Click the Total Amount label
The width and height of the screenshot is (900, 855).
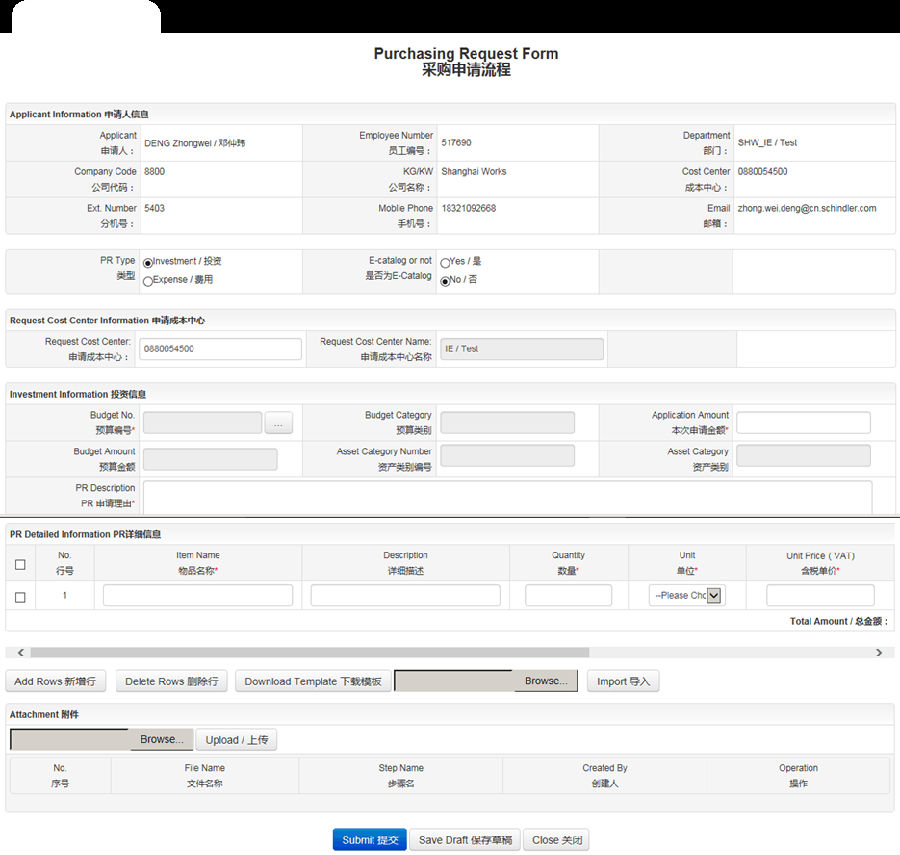(x=839, y=621)
